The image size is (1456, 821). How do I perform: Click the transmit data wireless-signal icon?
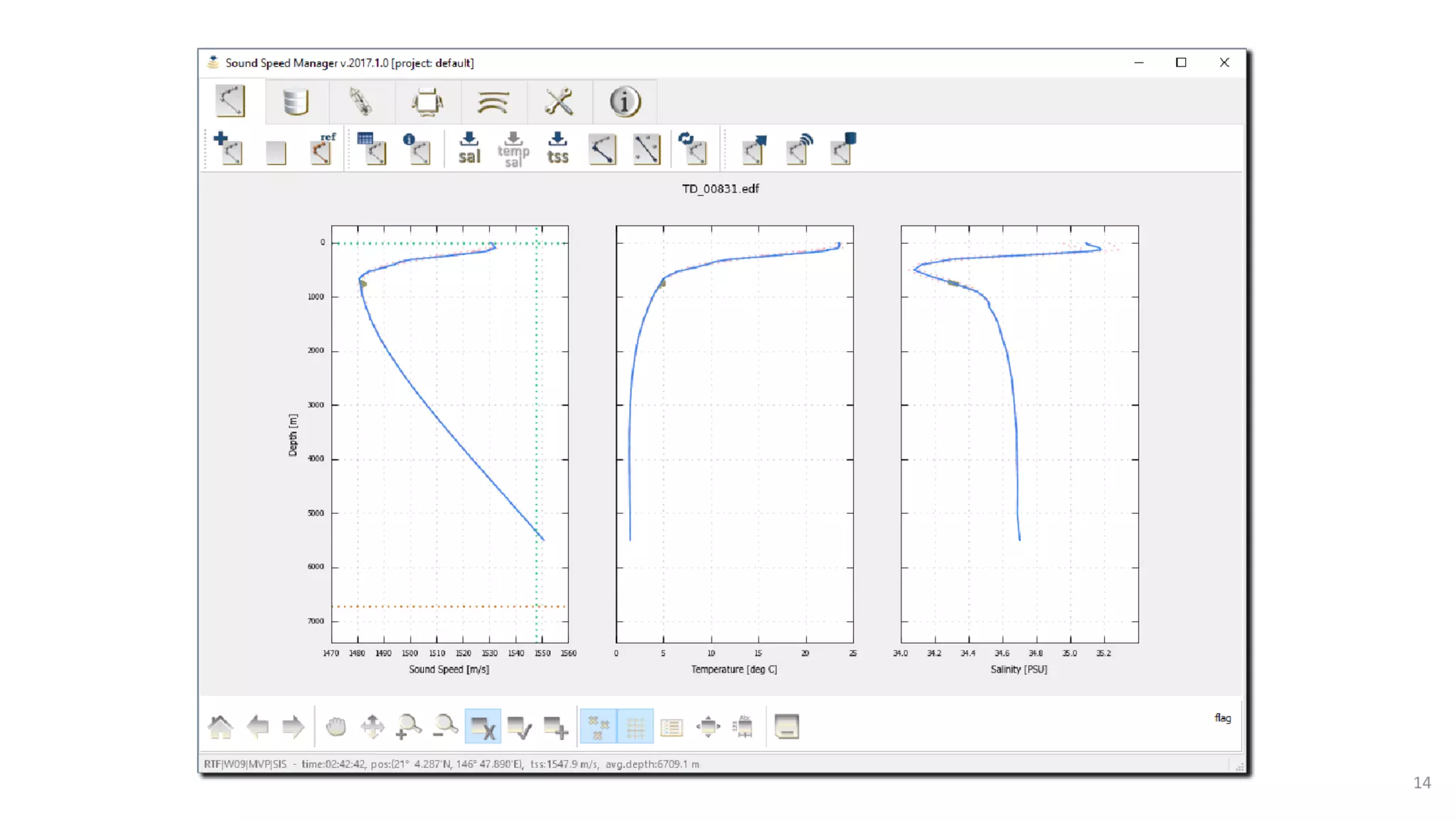(799, 149)
